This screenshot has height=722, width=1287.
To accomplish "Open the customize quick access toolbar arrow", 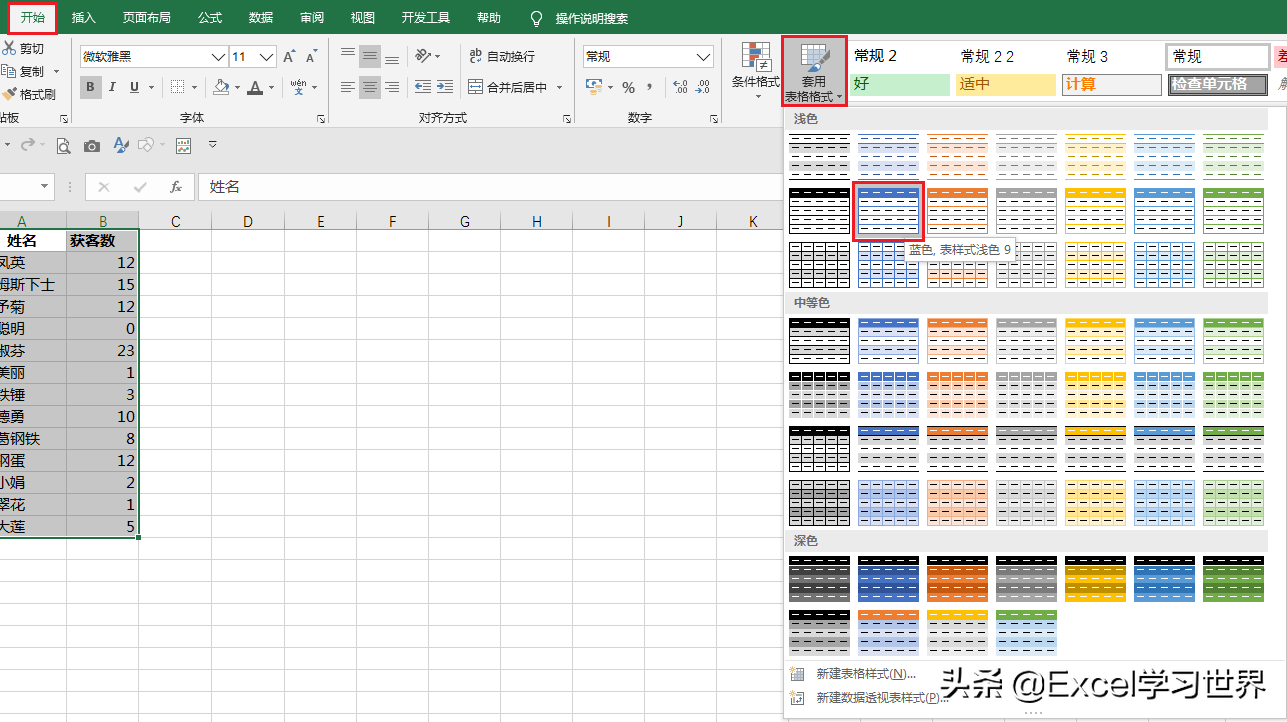I will (x=212, y=145).
